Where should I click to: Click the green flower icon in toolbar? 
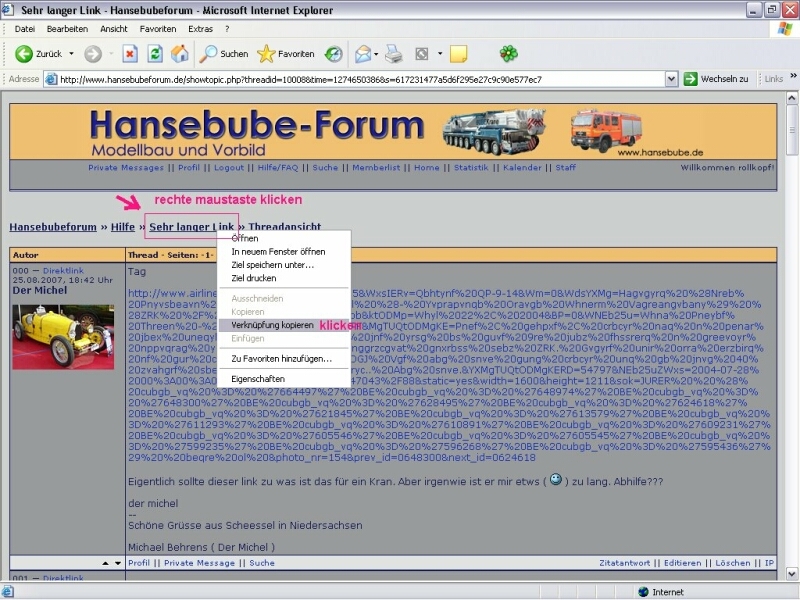click(508, 53)
